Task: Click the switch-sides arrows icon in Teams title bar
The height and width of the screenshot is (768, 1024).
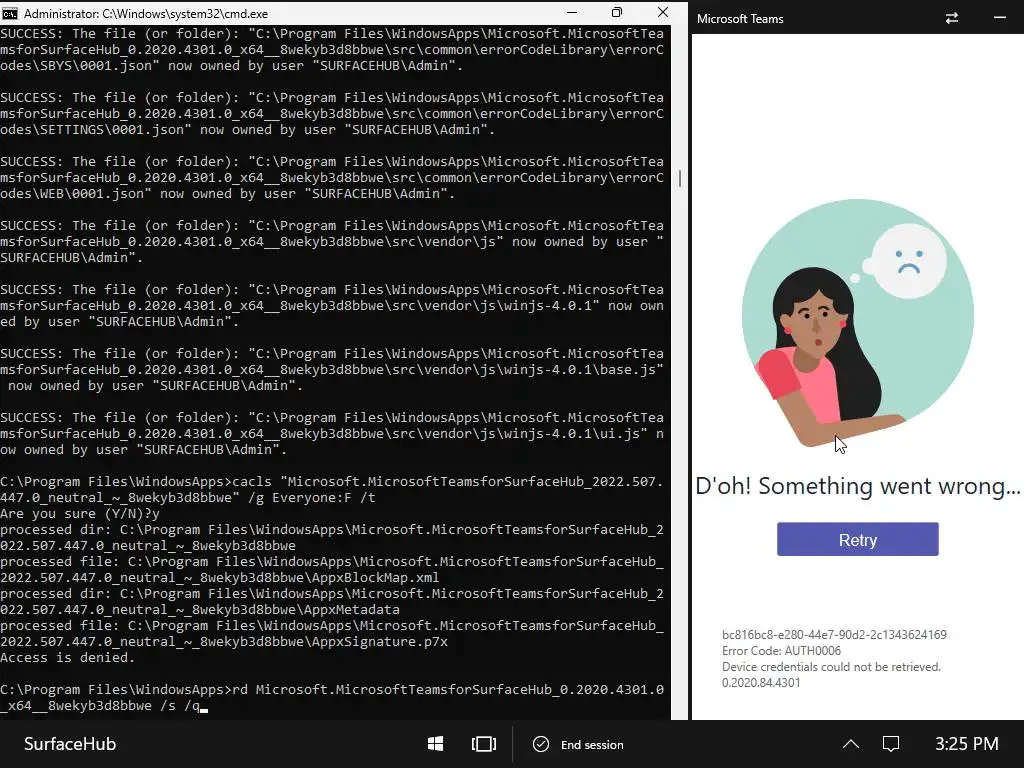Action: (952, 18)
